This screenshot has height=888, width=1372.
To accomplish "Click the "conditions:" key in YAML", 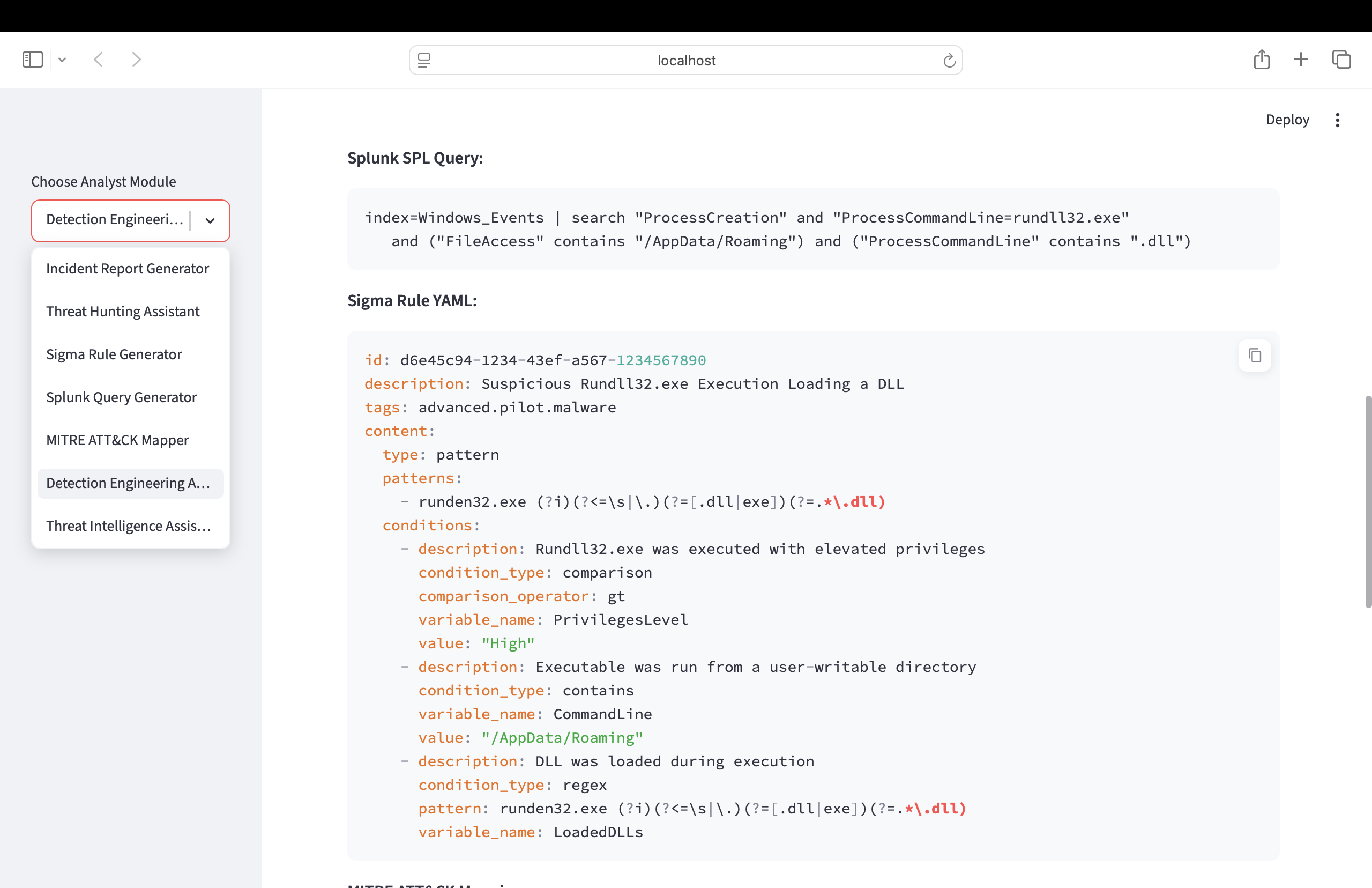I will (x=431, y=526).
